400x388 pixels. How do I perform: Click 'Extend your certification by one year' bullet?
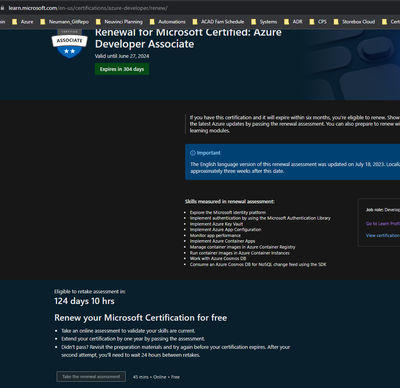pyautogui.click(x=133, y=339)
